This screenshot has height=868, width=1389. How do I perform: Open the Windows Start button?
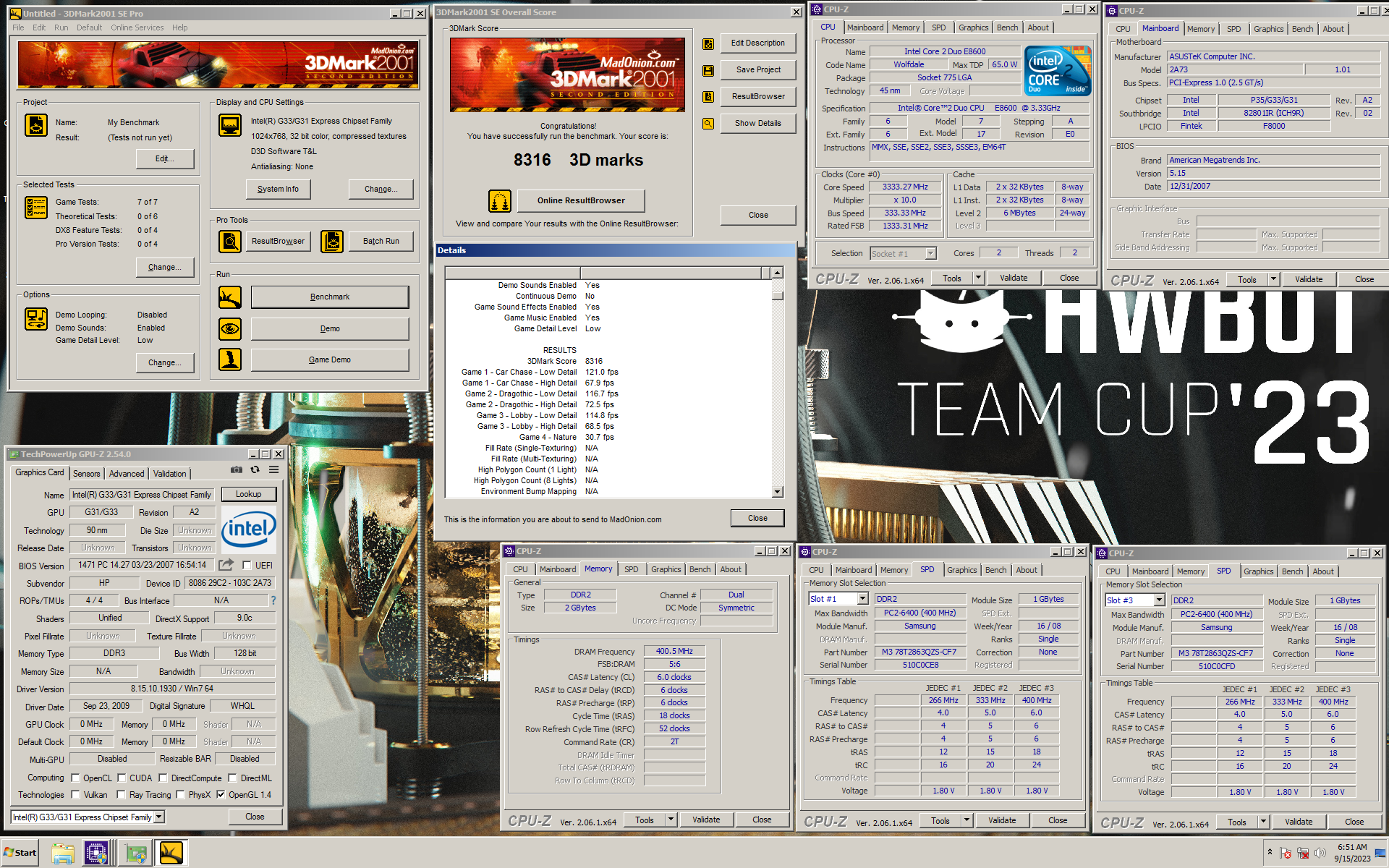pos(20,853)
